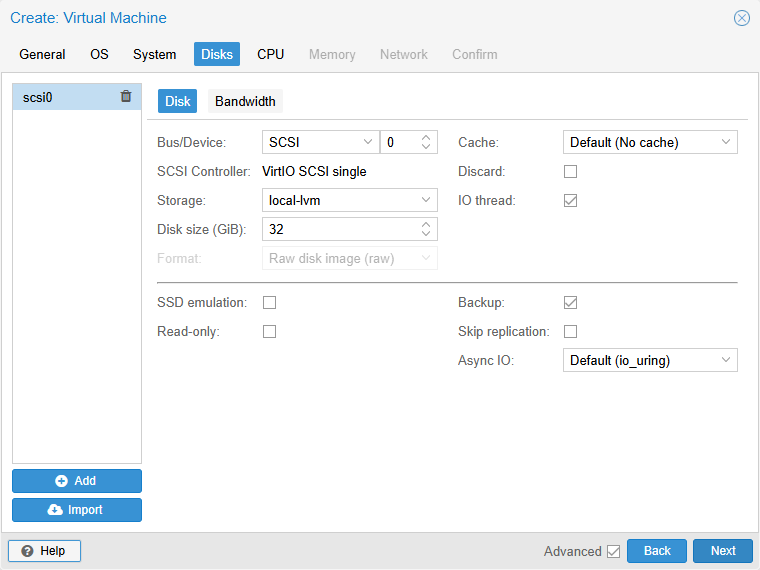Switch to the System tab
Screen dimensions: 760x570
tap(155, 54)
